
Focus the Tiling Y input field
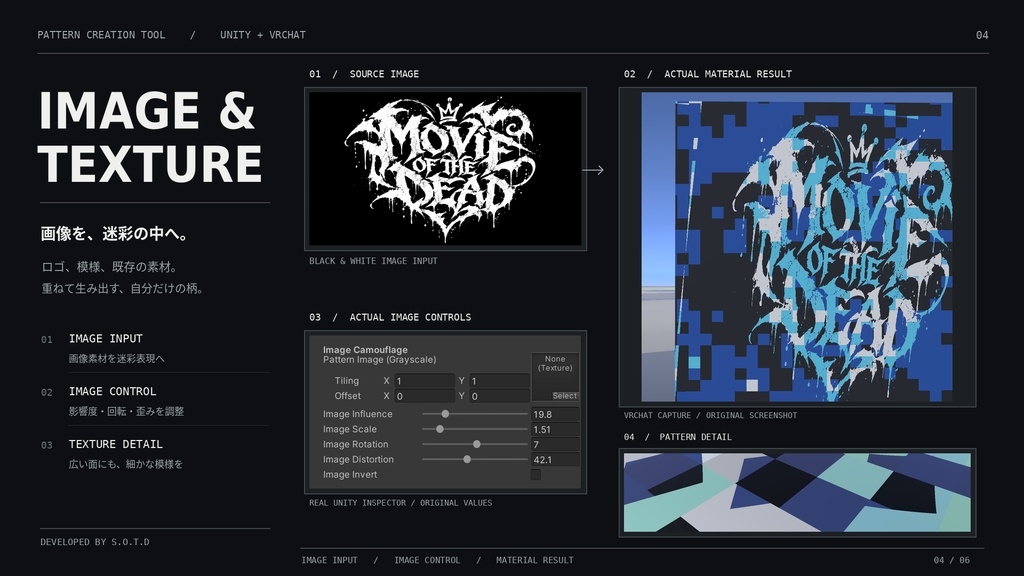coord(499,381)
